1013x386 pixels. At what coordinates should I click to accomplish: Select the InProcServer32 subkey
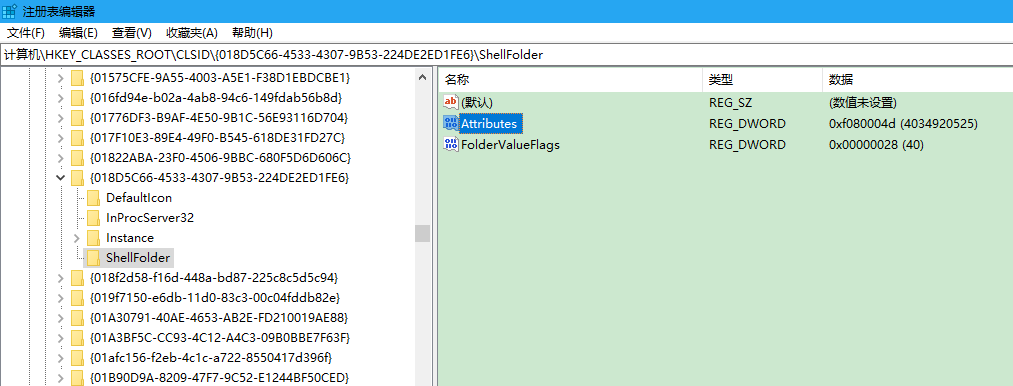click(x=150, y=218)
